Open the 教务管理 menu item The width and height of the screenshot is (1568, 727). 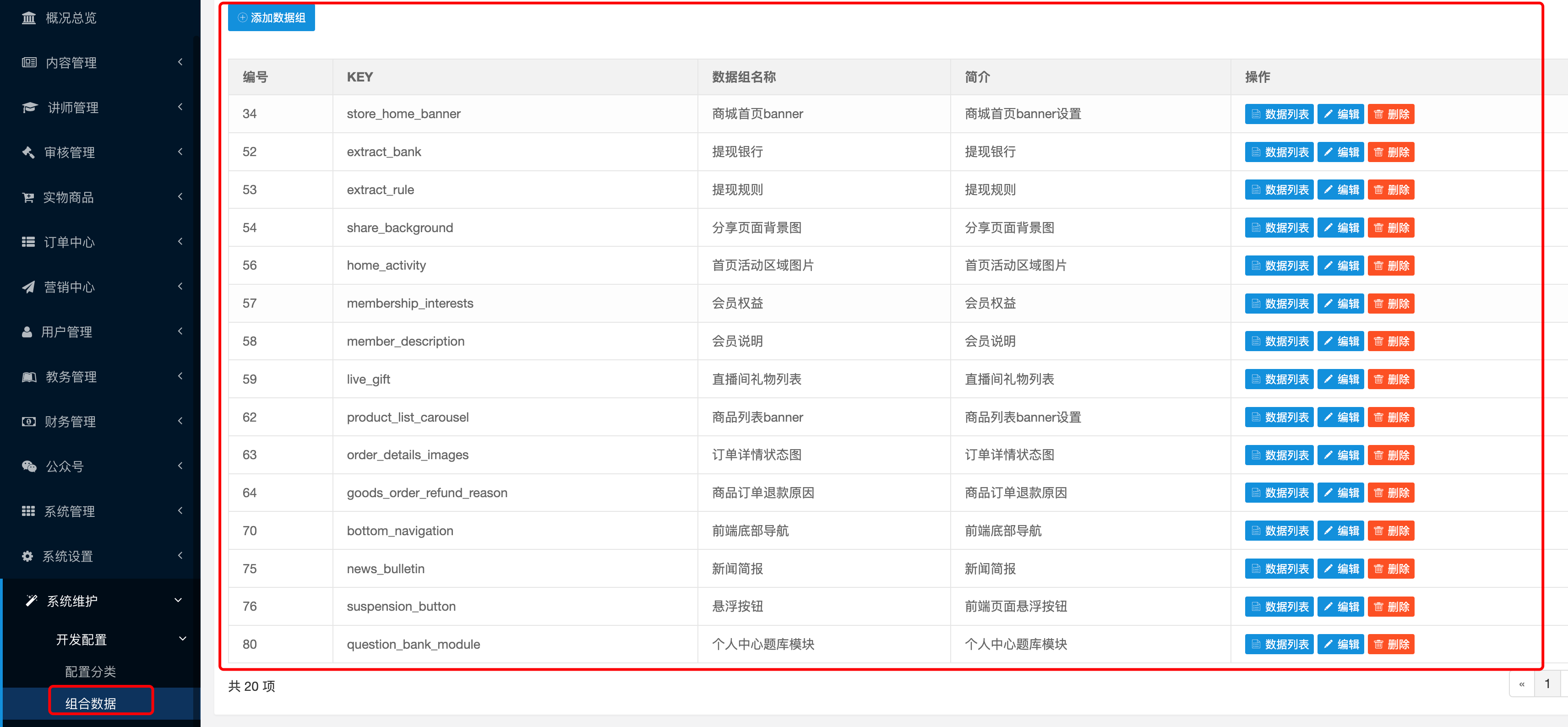pos(100,377)
